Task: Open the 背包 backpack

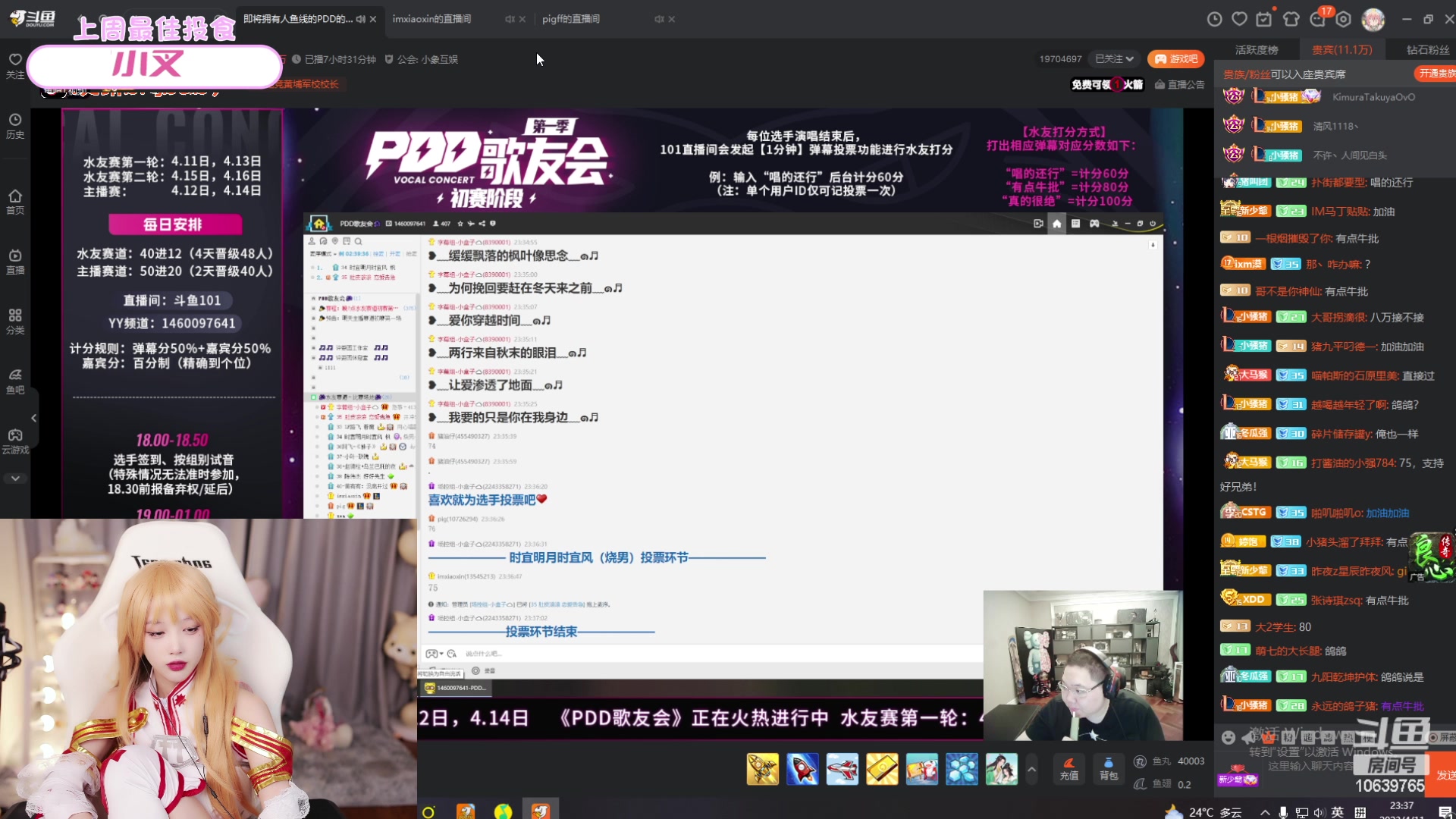Action: [x=1109, y=769]
